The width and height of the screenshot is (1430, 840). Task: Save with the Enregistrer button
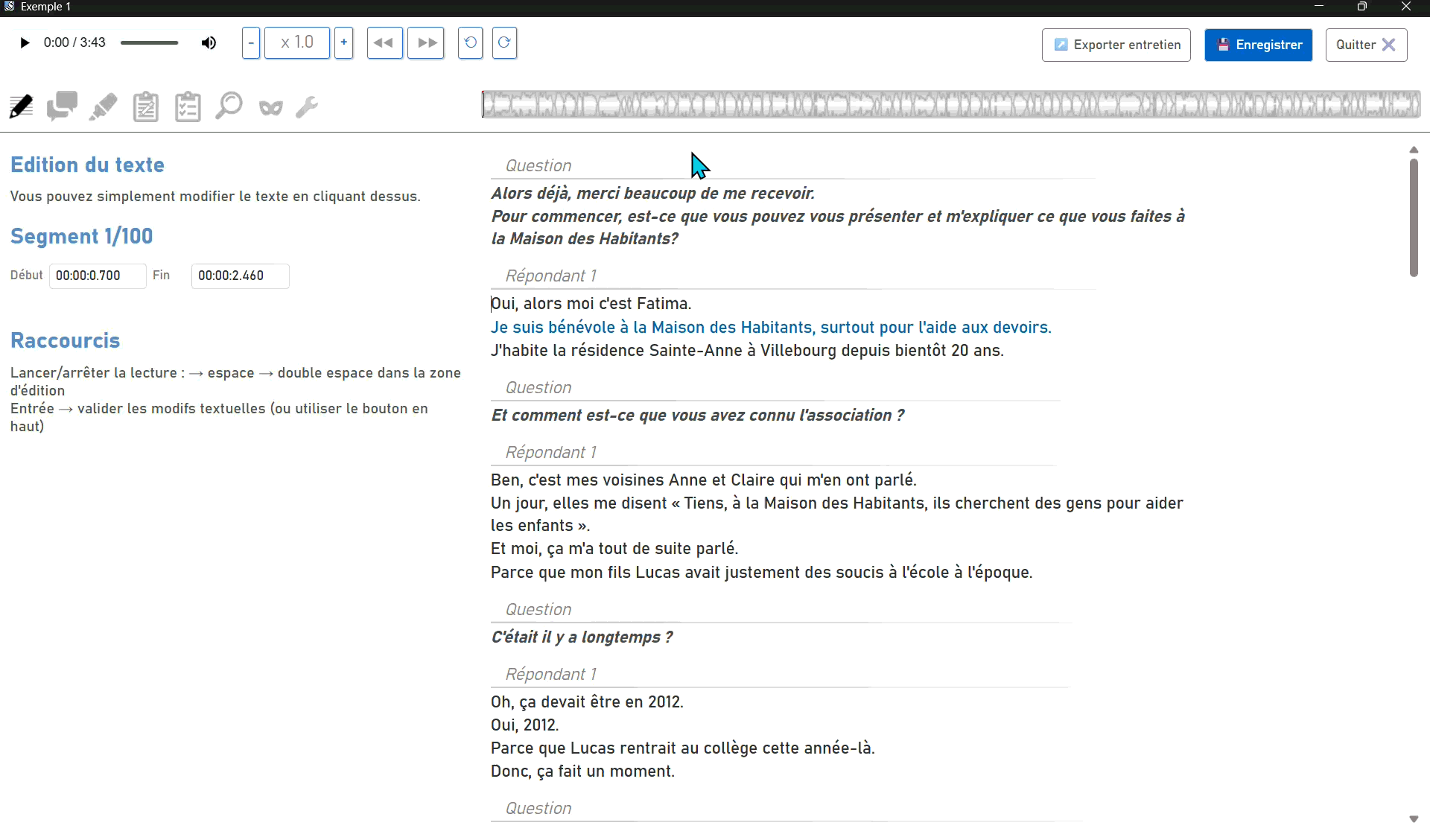point(1259,45)
